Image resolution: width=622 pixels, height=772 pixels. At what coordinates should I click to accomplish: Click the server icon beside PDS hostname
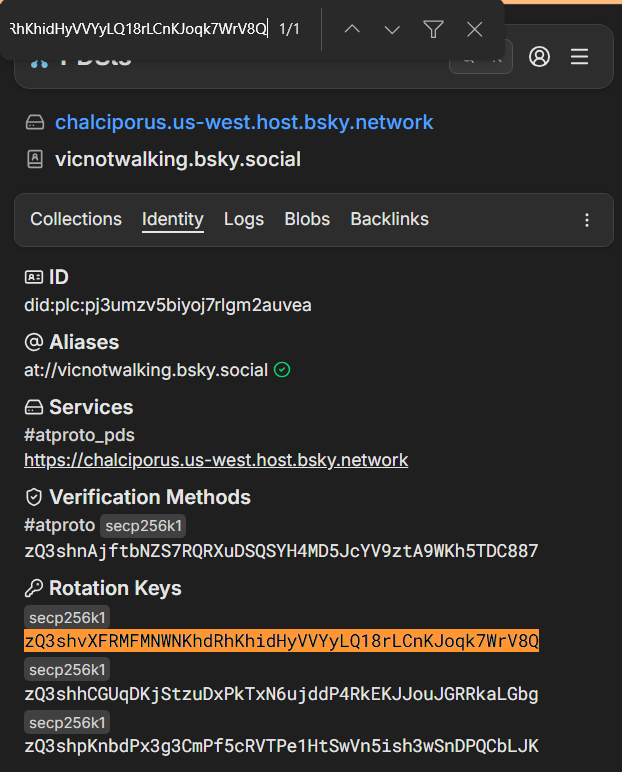pos(35,122)
